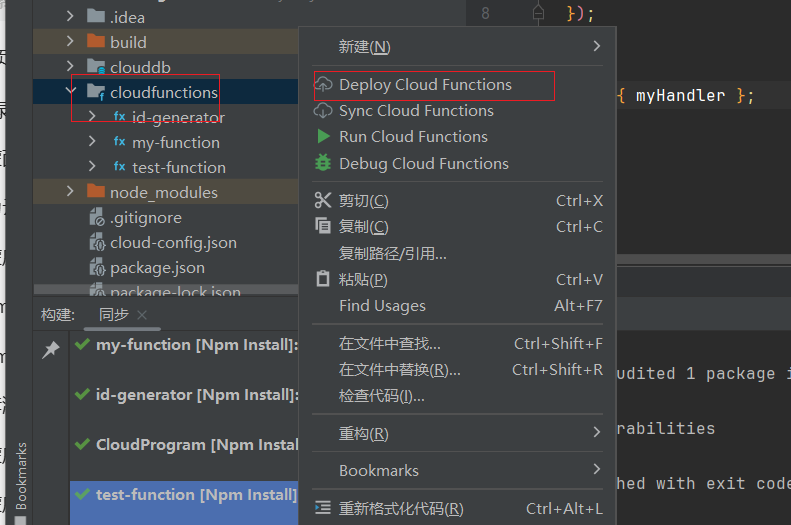Expand the my-function node
The width and height of the screenshot is (791, 525).
point(92,141)
